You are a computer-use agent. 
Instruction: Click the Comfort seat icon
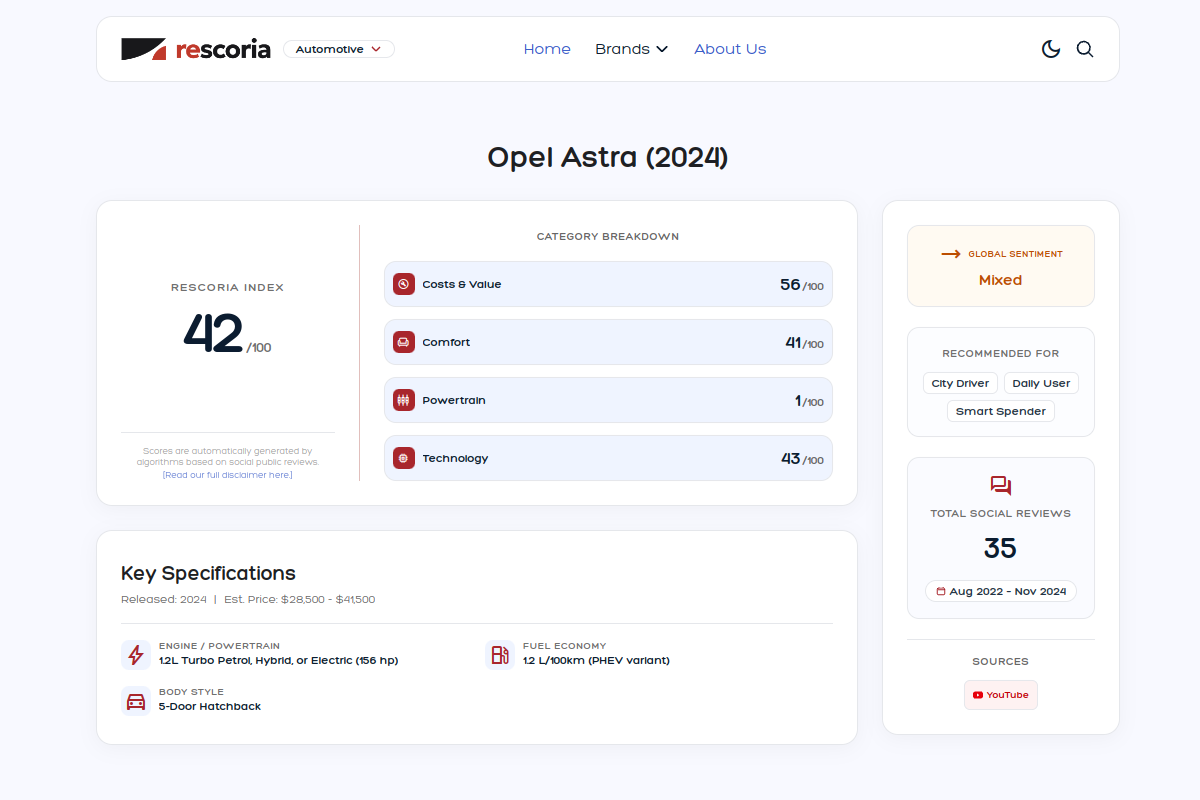[x=404, y=342]
